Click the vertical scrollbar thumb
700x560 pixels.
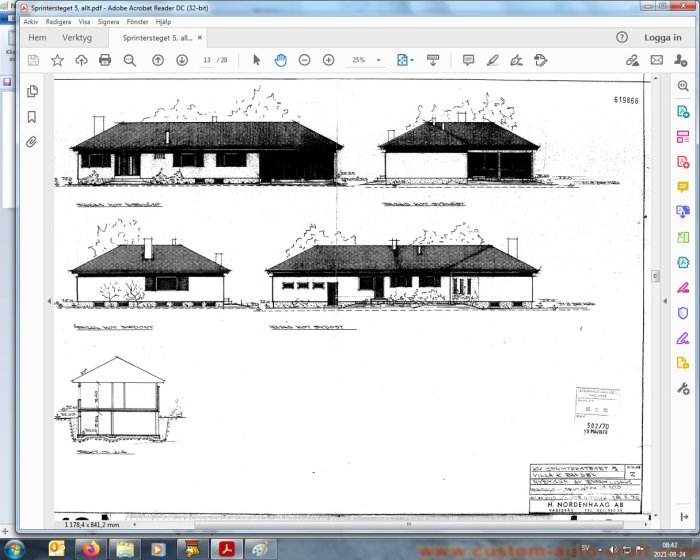(x=655, y=276)
